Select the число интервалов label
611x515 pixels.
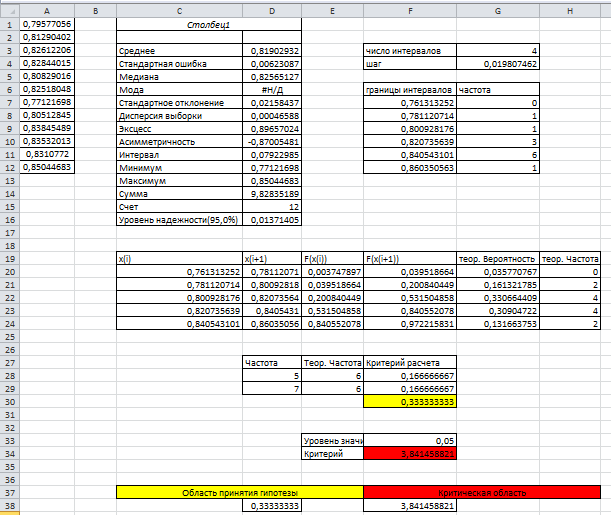(410, 51)
